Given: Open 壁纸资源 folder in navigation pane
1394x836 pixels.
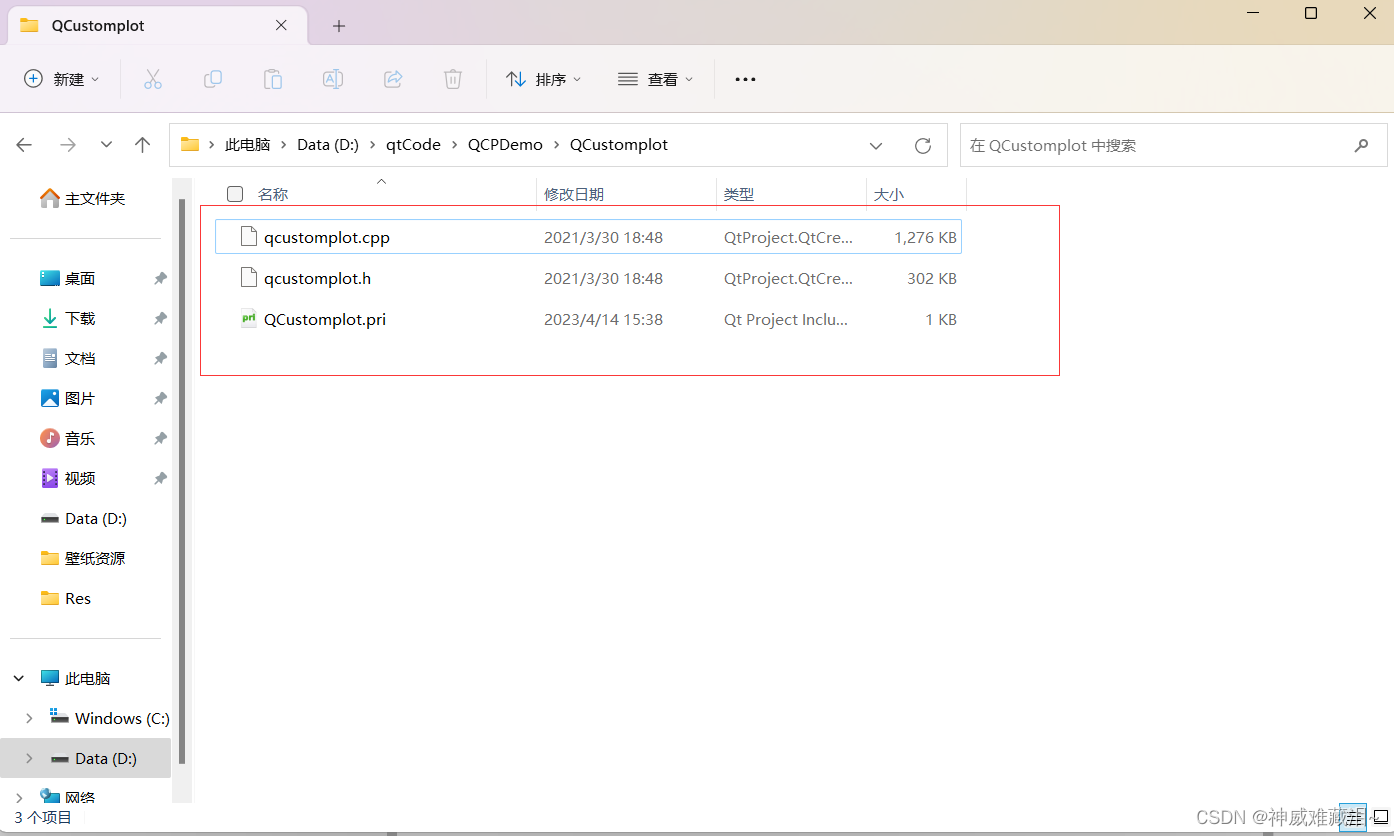Looking at the screenshot, I should click(85, 559).
